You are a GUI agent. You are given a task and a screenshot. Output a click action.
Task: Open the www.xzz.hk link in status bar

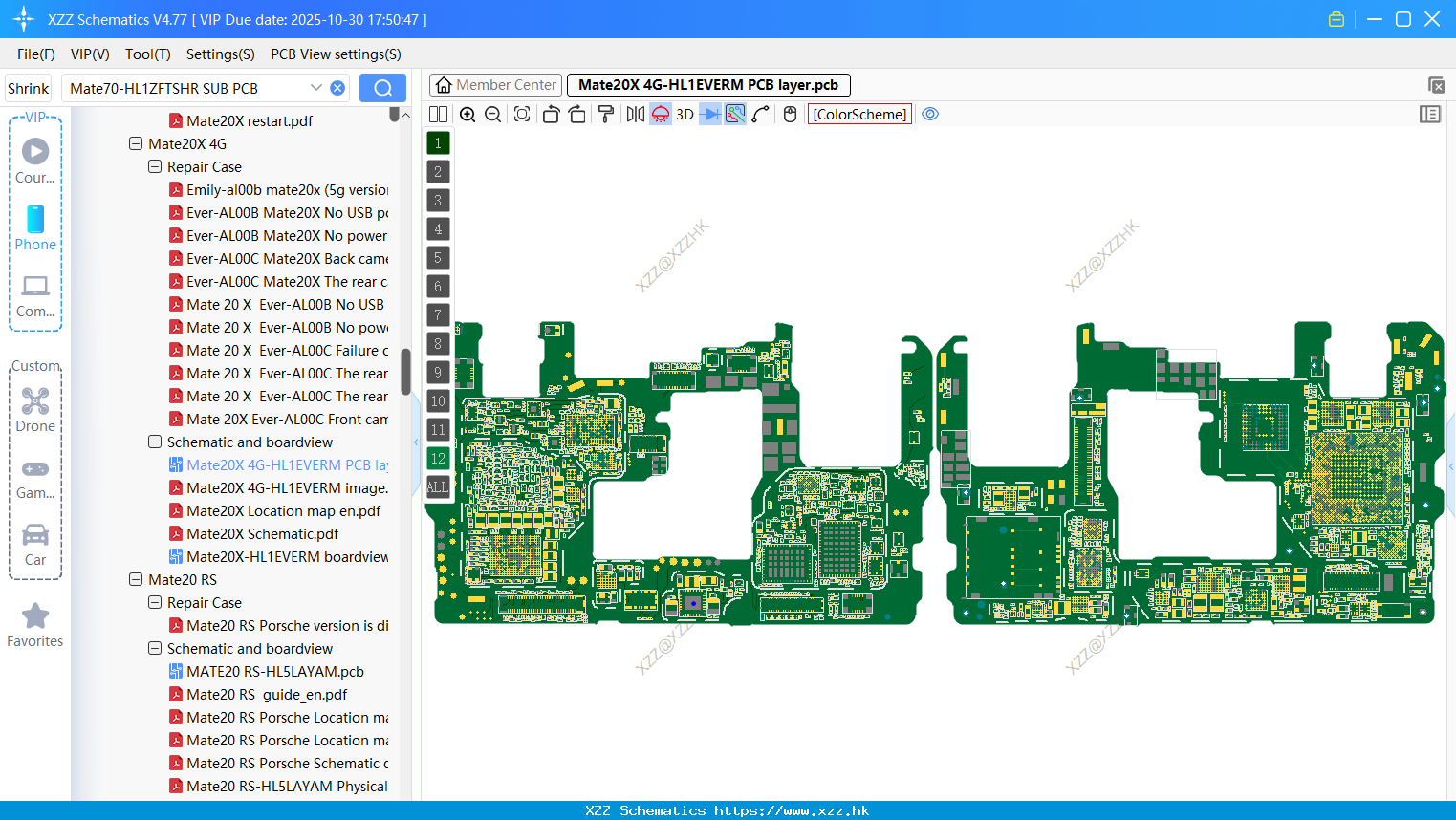pyautogui.click(x=792, y=810)
